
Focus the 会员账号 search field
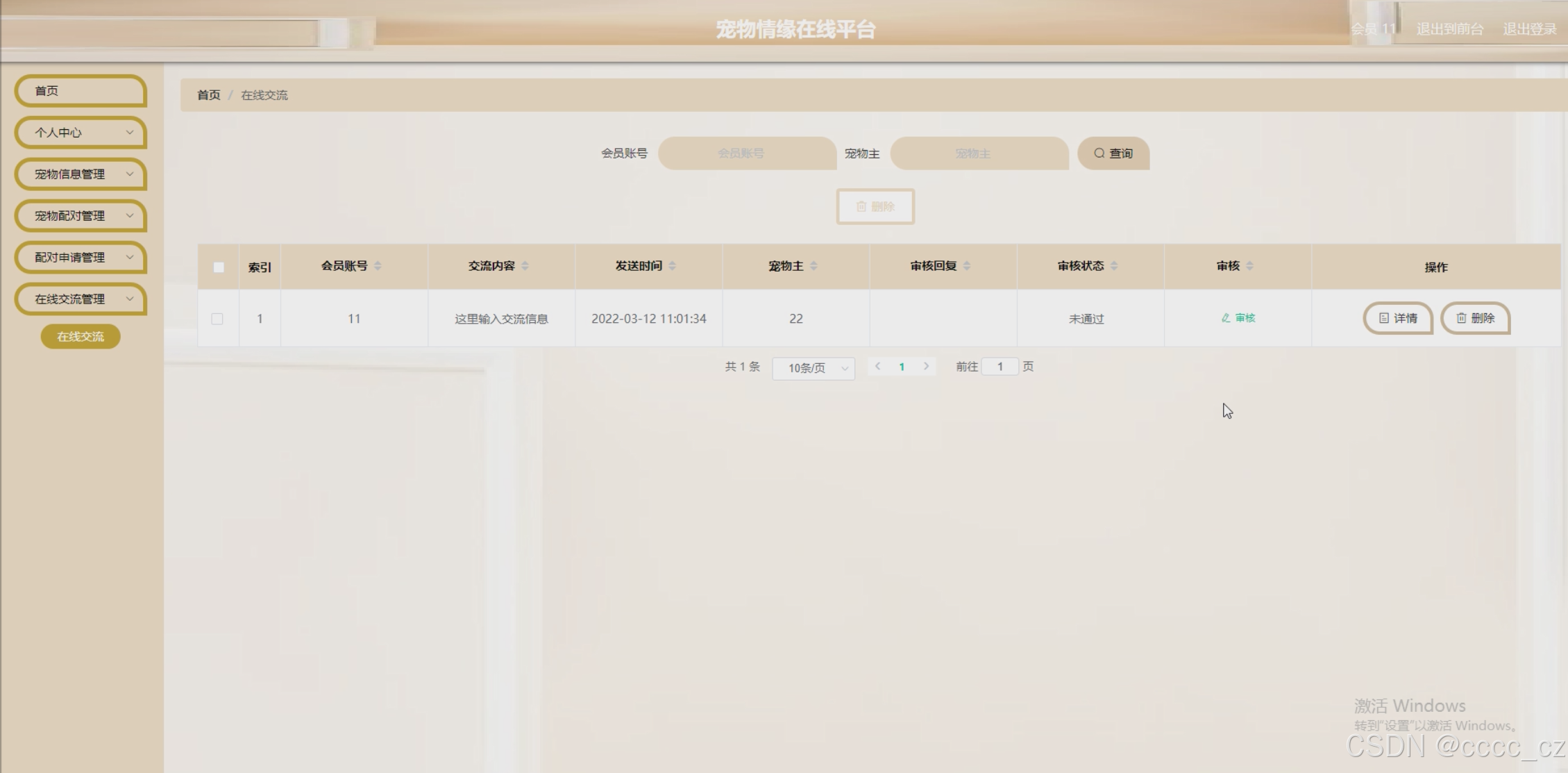point(747,153)
